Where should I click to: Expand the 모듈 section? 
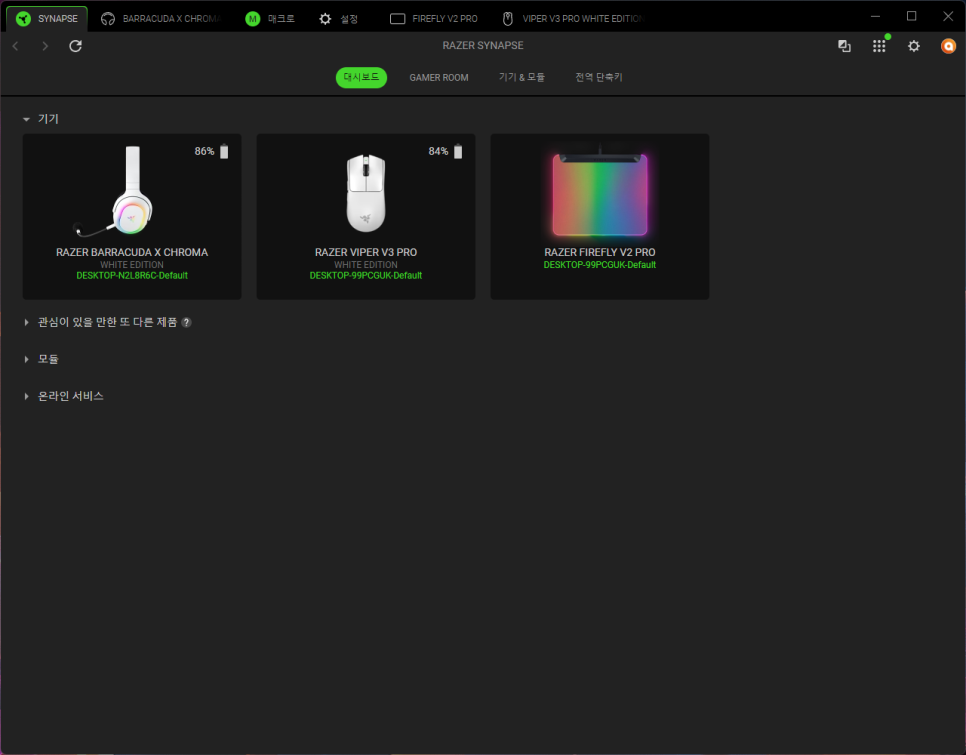[27, 359]
